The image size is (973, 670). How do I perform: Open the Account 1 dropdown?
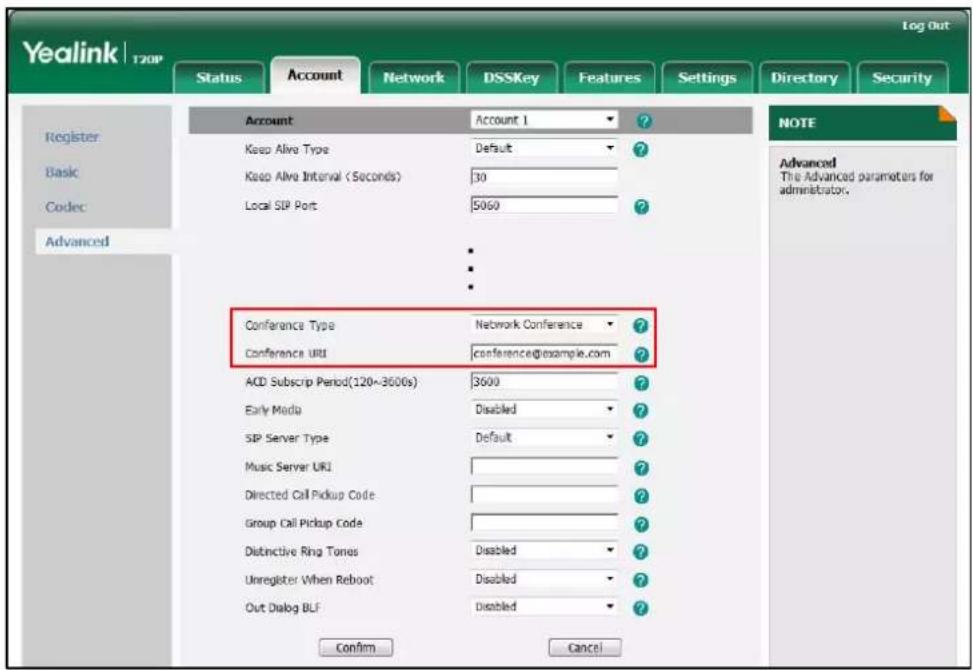pyautogui.click(x=544, y=120)
